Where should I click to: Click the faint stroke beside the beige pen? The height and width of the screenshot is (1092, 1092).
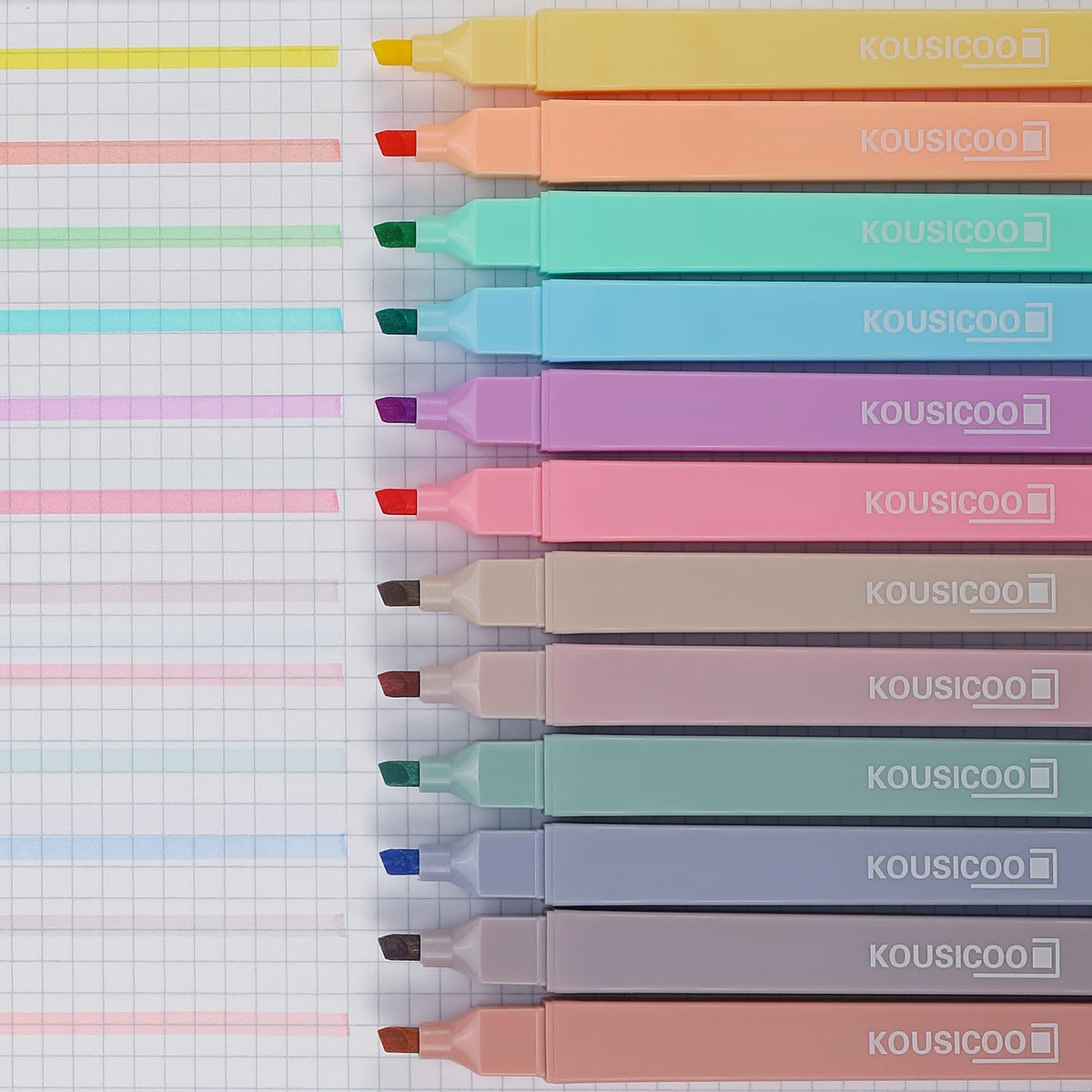[169, 592]
